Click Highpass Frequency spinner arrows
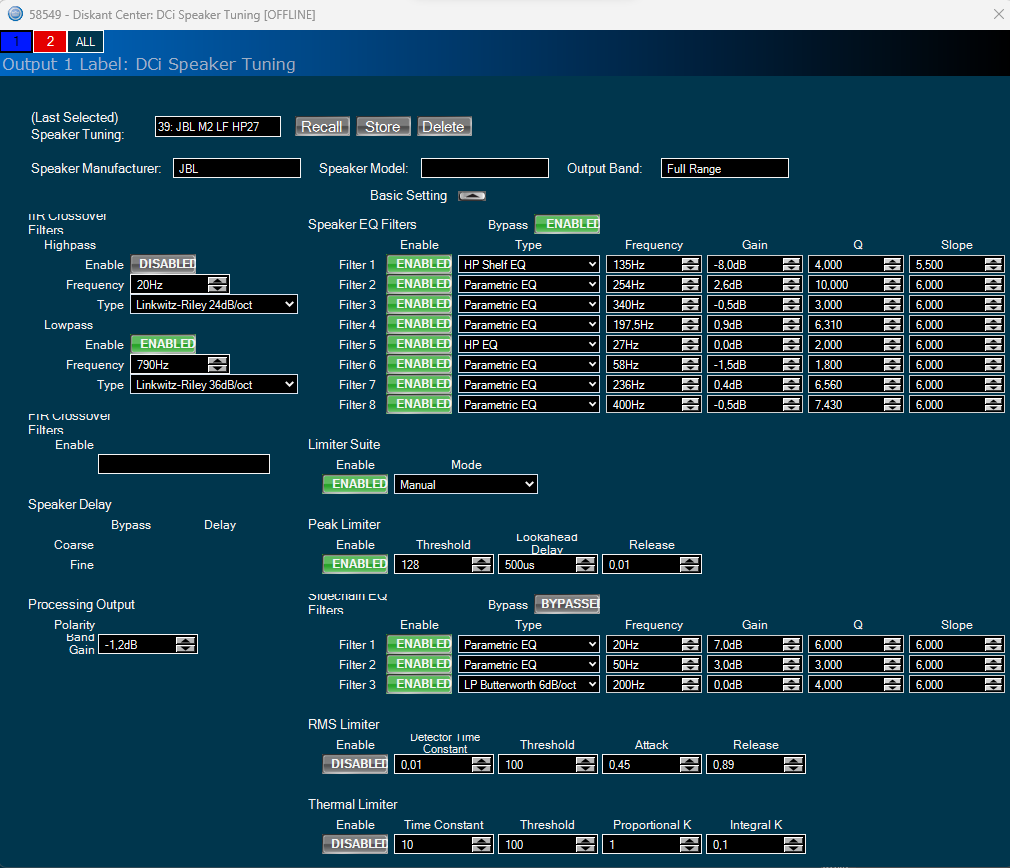The image size is (1010, 868). coord(217,285)
